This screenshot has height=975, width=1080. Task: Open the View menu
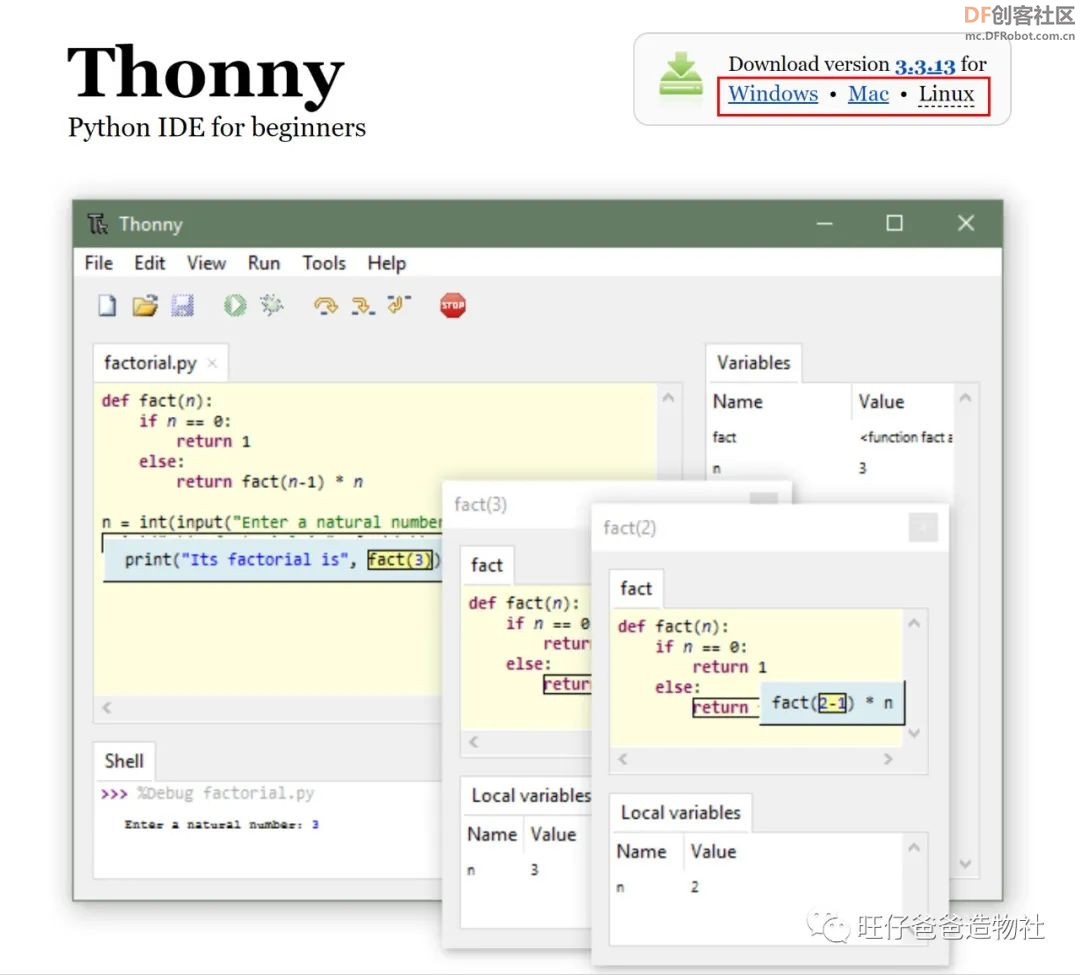click(206, 263)
